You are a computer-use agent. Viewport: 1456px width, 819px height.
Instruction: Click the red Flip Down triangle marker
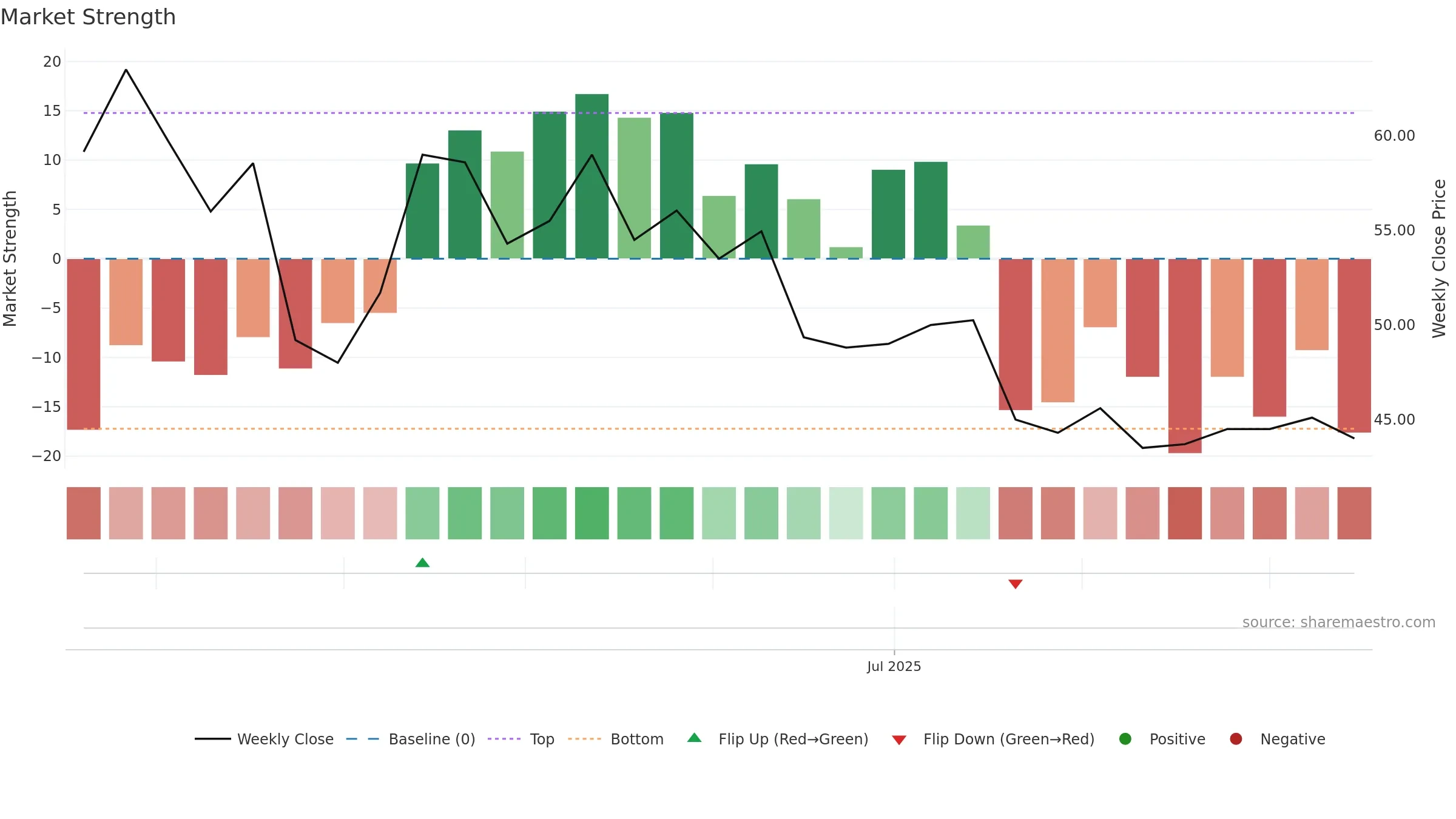click(x=1016, y=584)
